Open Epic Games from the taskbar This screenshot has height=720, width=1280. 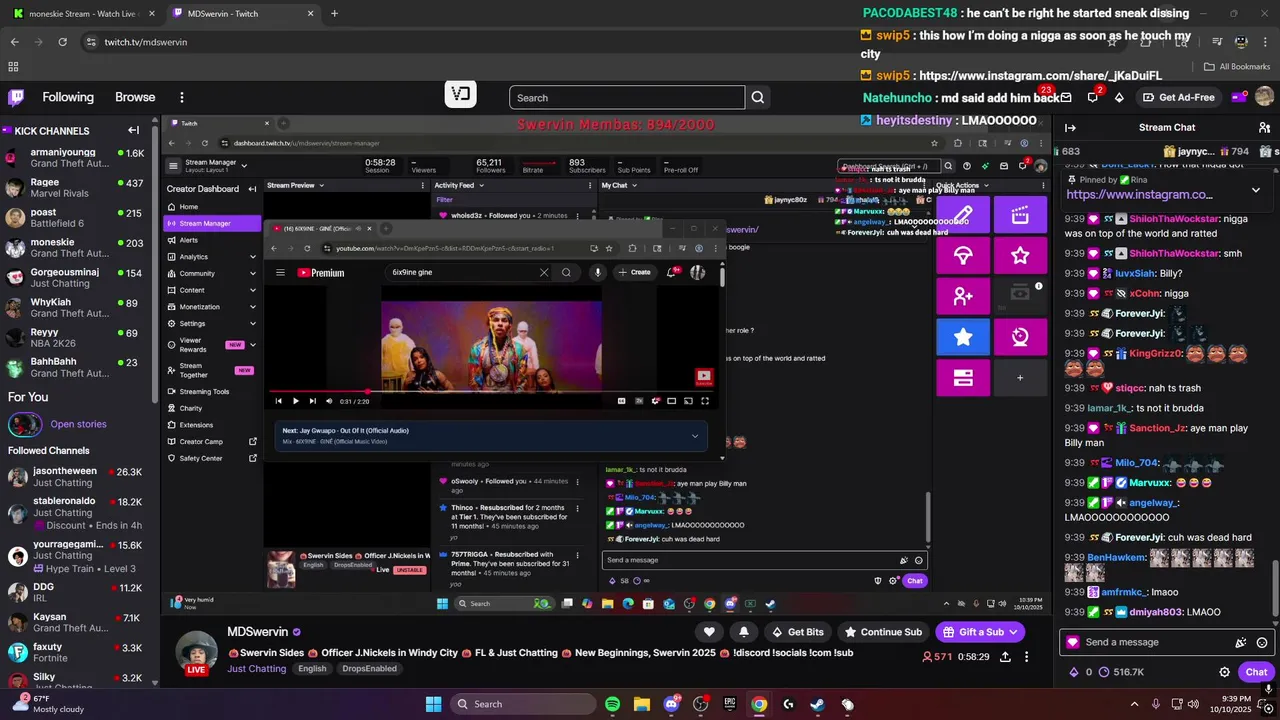(x=730, y=704)
